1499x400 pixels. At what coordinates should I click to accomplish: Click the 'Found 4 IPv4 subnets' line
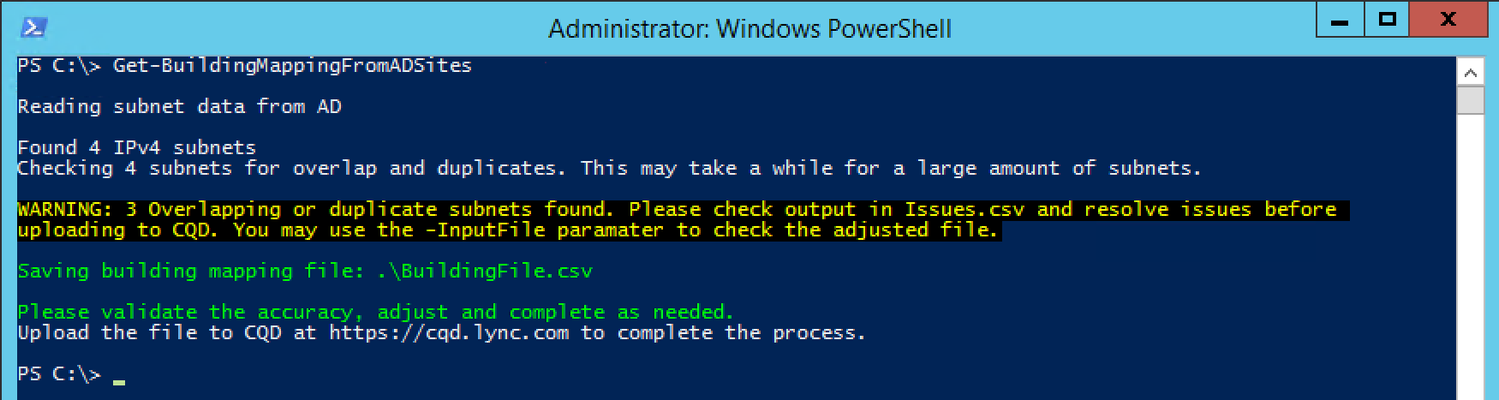pos(137,148)
